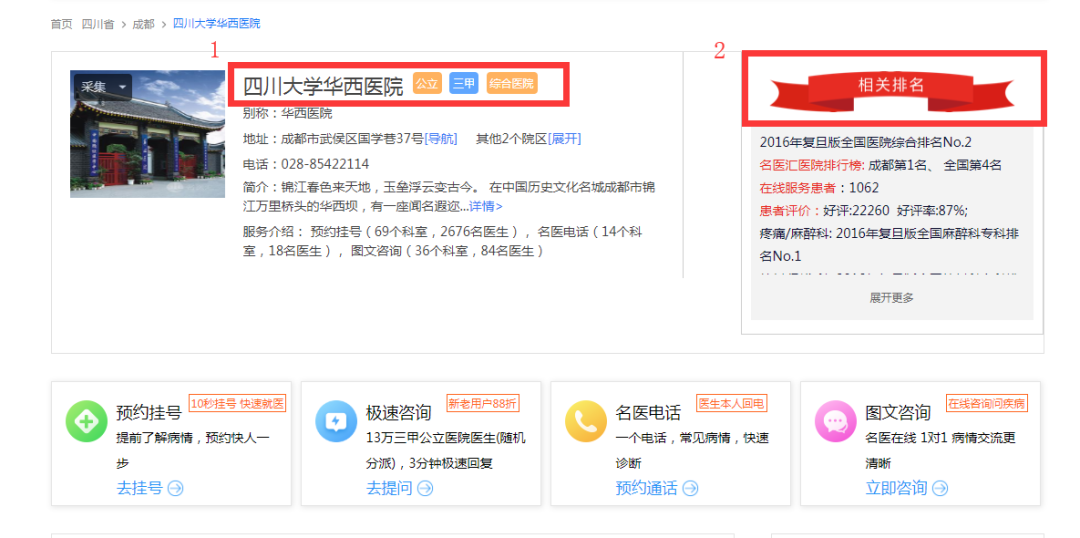The height and width of the screenshot is (538, 1080).
Task: Open the 详情> link in introduction
Action: click(486, 206)
